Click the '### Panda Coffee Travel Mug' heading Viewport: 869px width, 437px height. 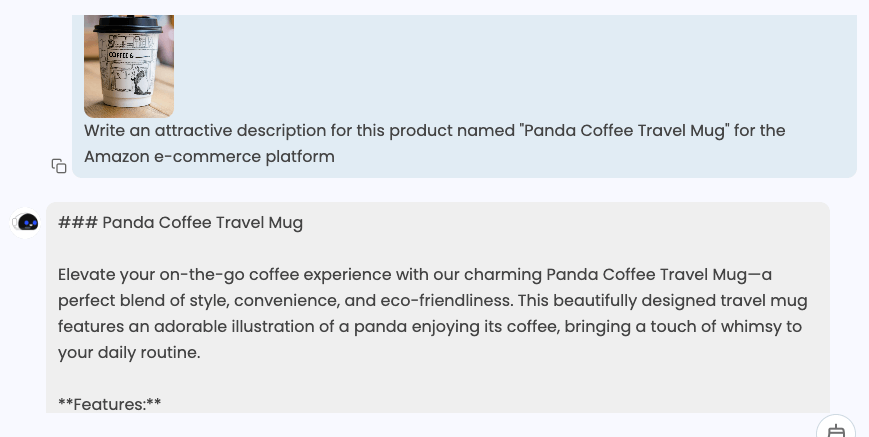[x=180, y=222]
